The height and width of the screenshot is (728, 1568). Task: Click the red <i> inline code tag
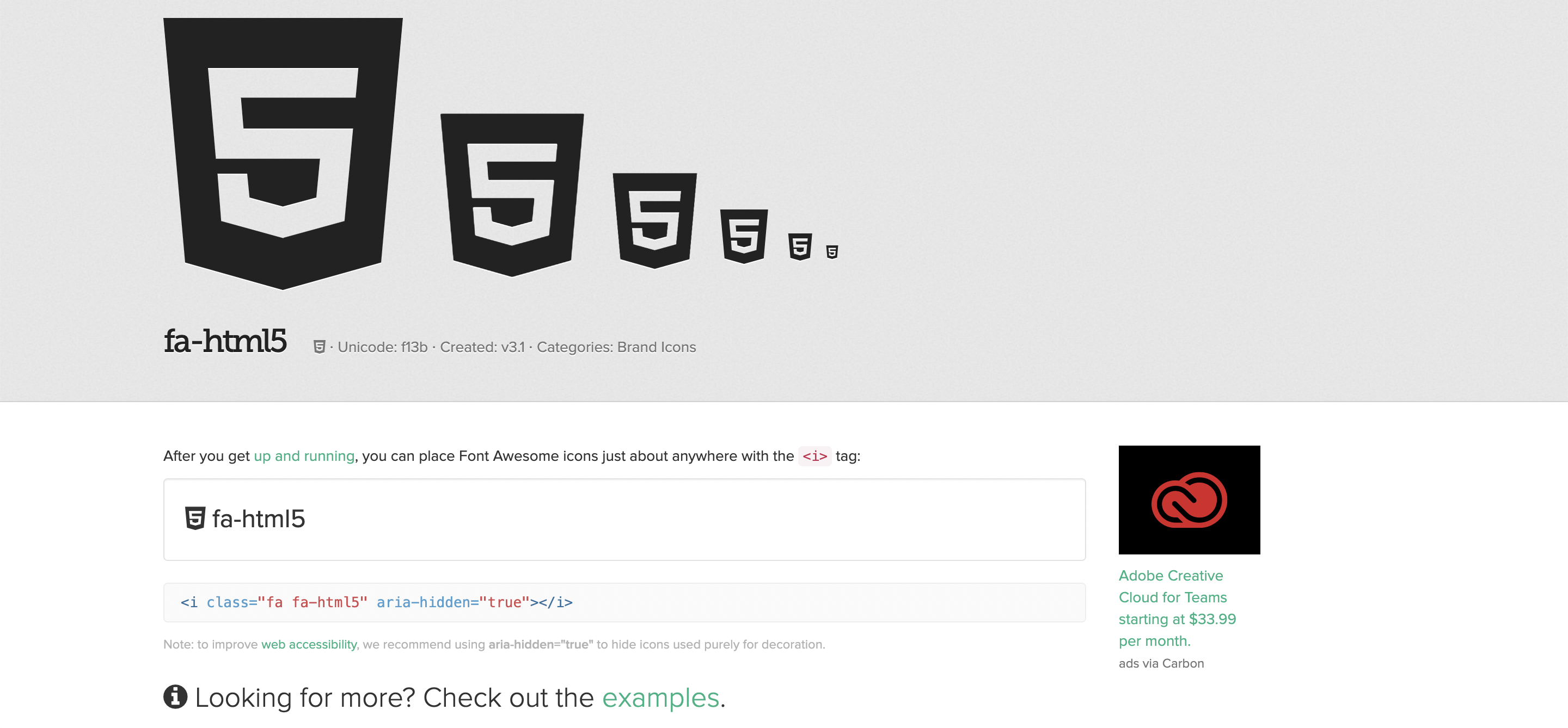tap(814, 455)
